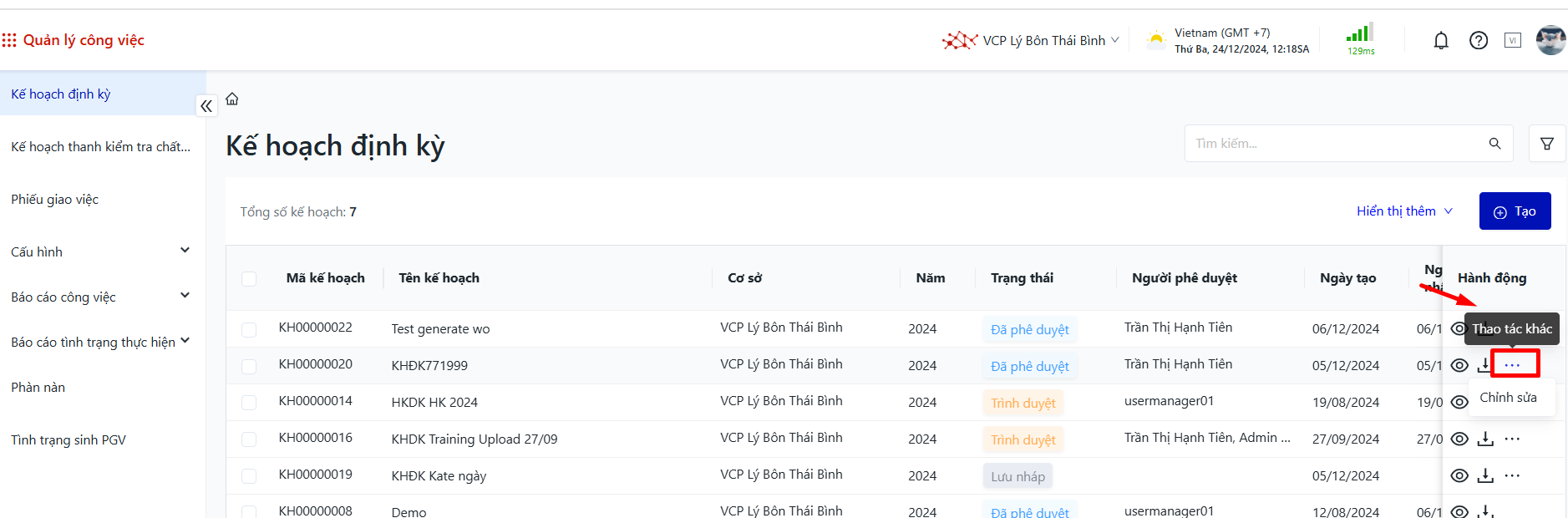Open more actions for KH00000019
The width and height of the screenshot is (1568, 518).
pos(1512,475)
